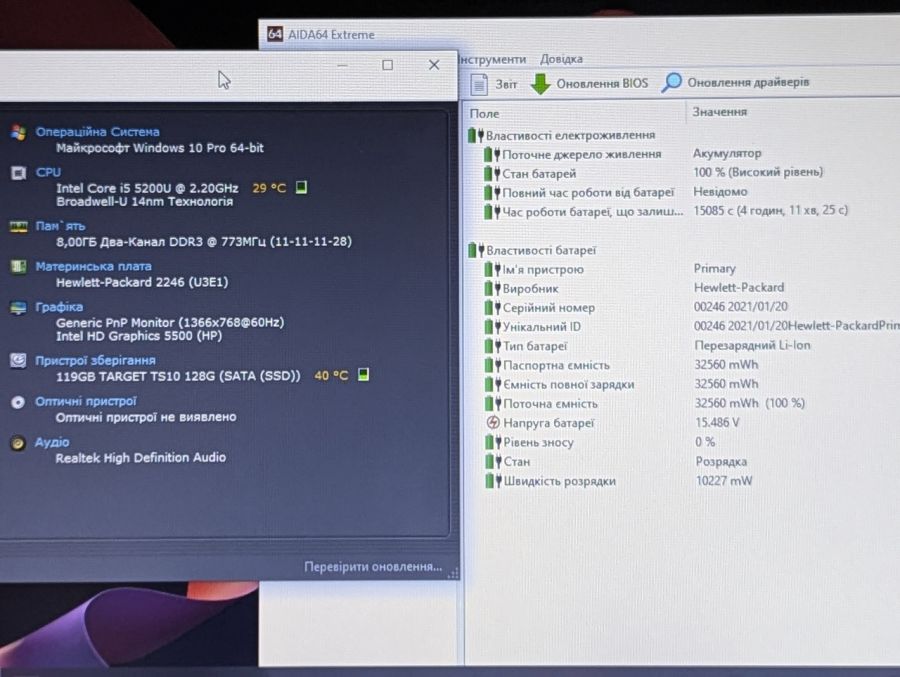Screen dimensions: 900x677
Task: Select the Hewlett-Packard manufacturer value
Action: (x=739, y=287)
